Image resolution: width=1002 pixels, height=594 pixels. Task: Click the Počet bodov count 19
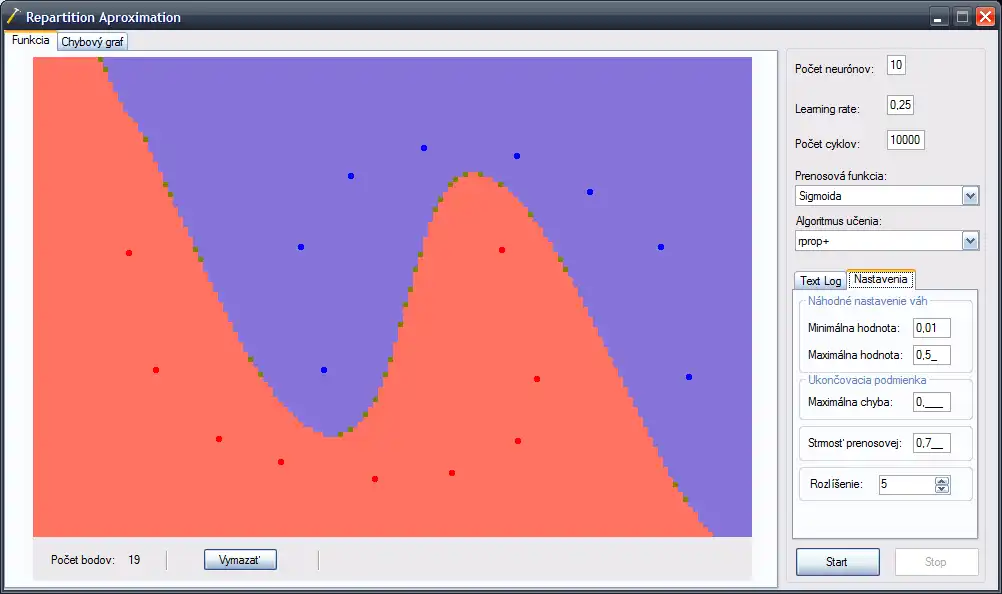click(134, 560)
